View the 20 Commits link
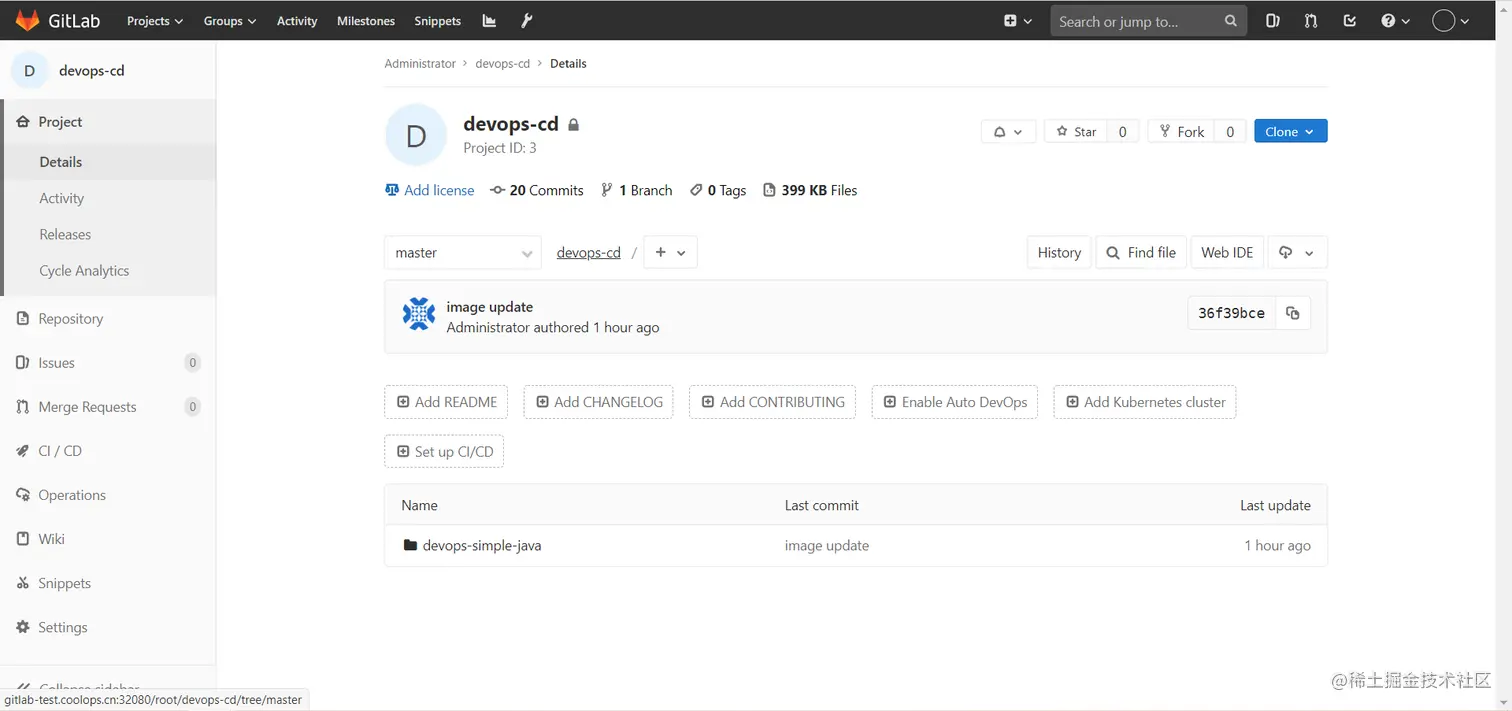The width and height of the screenshot is (1512, 711). [537, 190]
